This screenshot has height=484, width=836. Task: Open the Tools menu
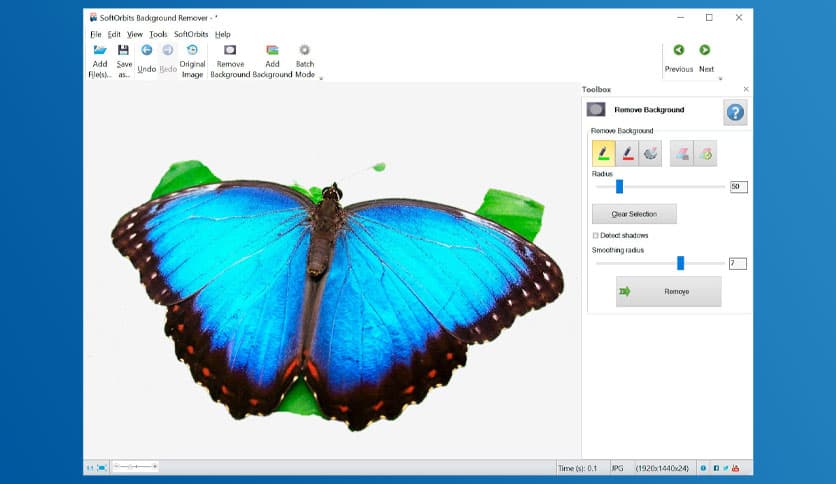click(158, 34)
